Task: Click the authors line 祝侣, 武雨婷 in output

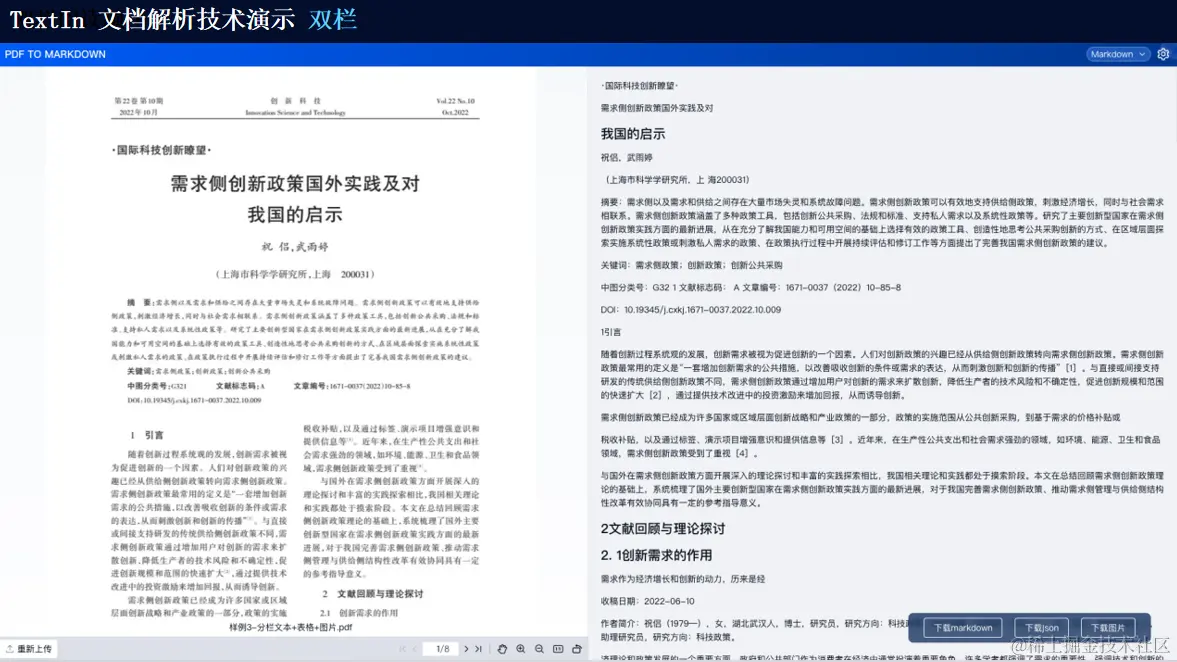Action: pyautogui.click(x=627, y=158)
